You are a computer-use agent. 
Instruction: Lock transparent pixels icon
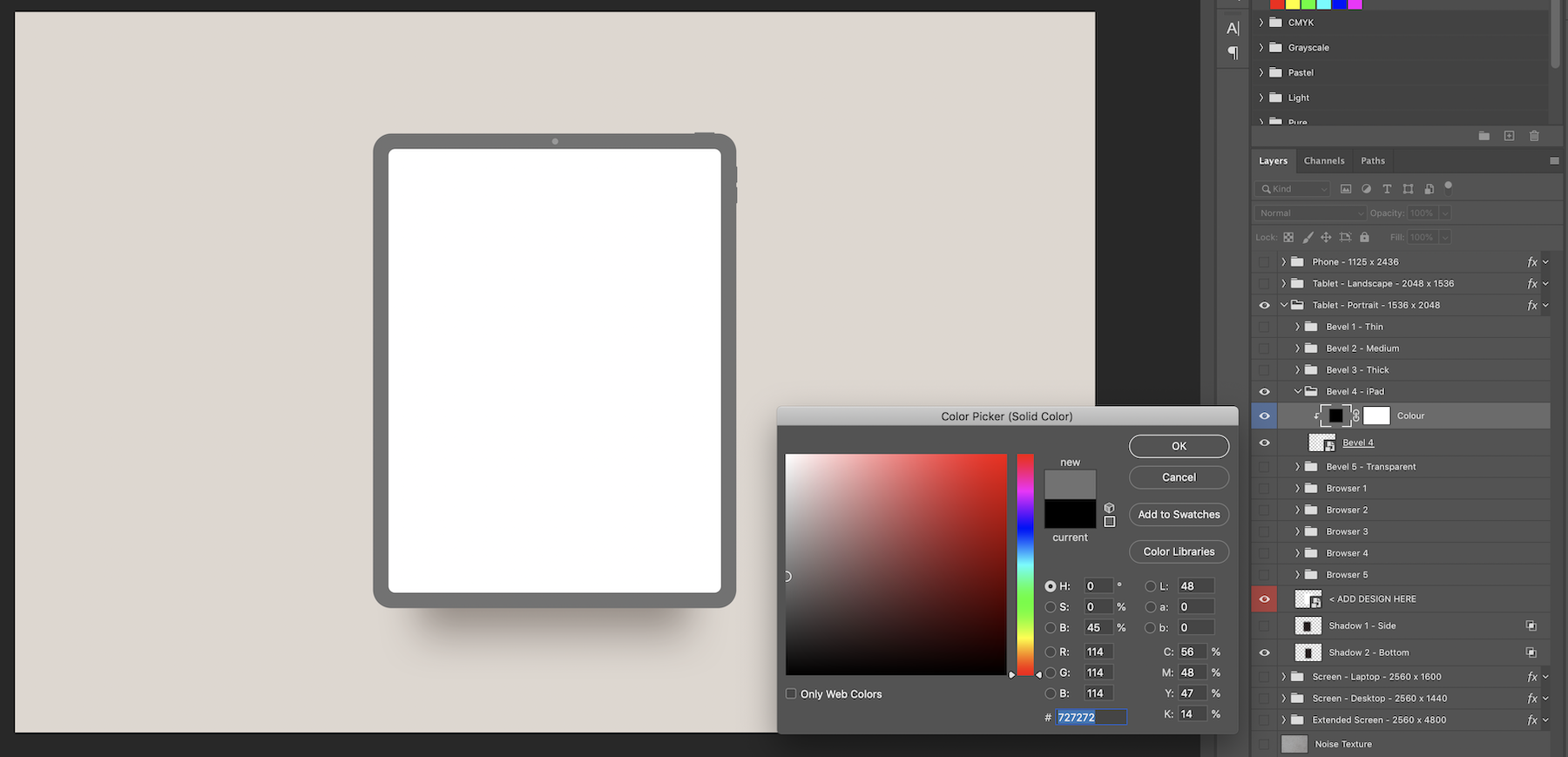[x=1288, y=237]
